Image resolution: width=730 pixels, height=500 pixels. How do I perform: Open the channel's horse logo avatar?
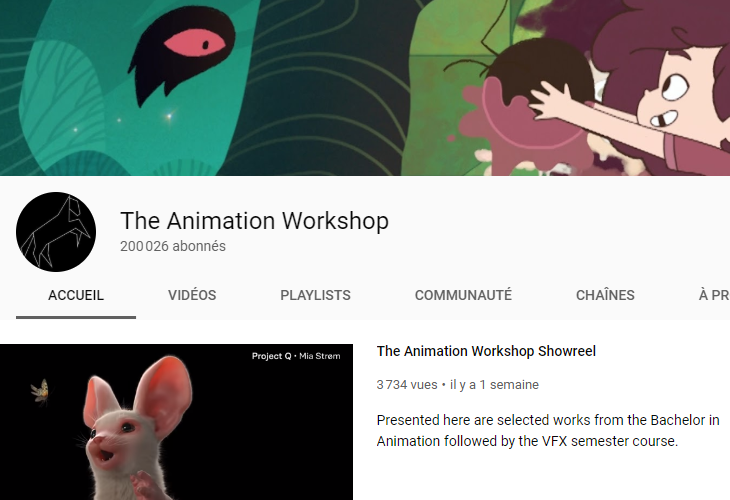[56, 232]
